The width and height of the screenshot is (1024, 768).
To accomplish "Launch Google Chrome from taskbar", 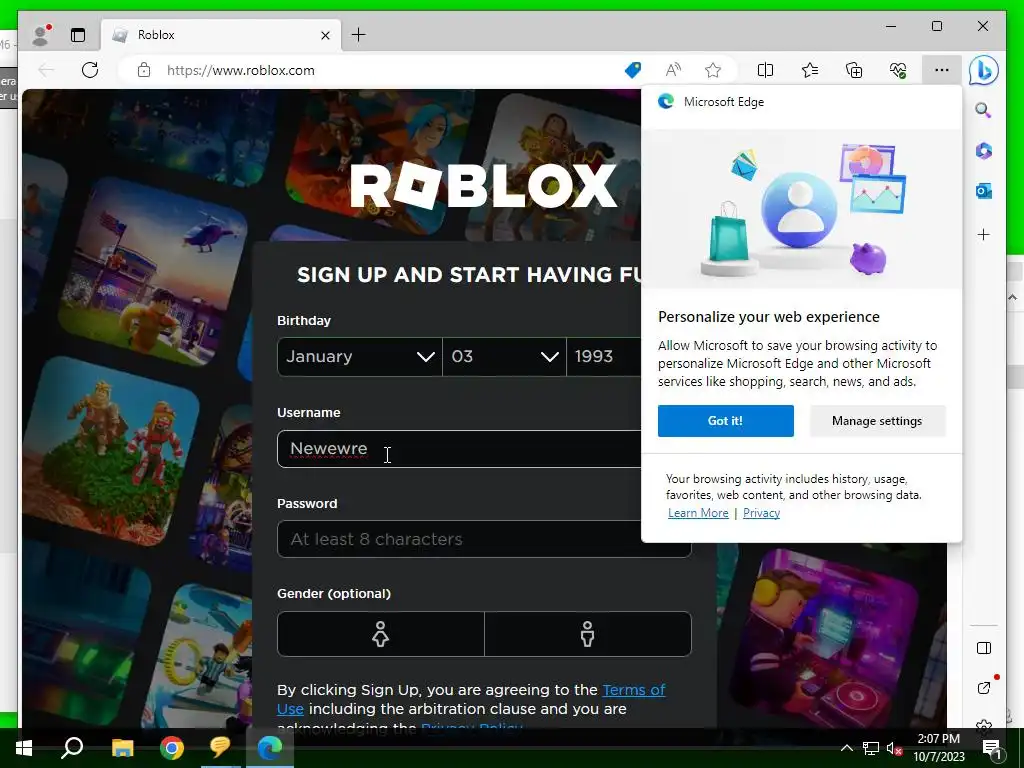I will click(172, 748).
